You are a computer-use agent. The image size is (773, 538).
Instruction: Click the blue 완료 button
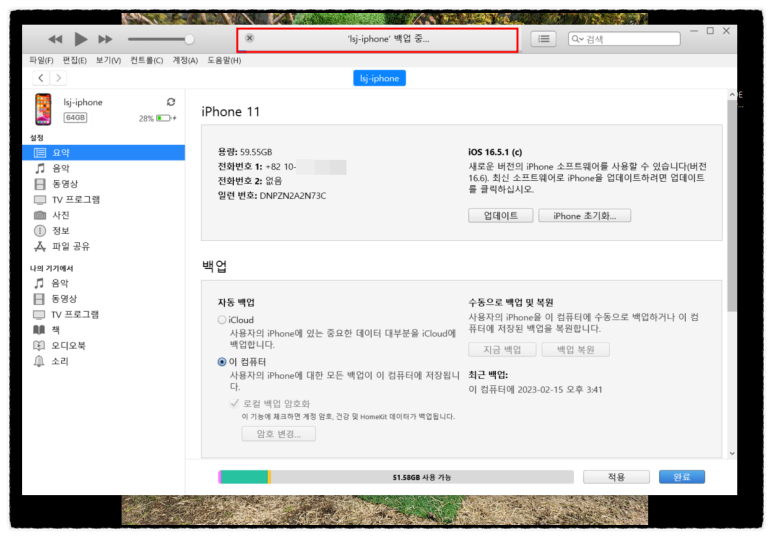pyautogui.click(x=681, y=477)
